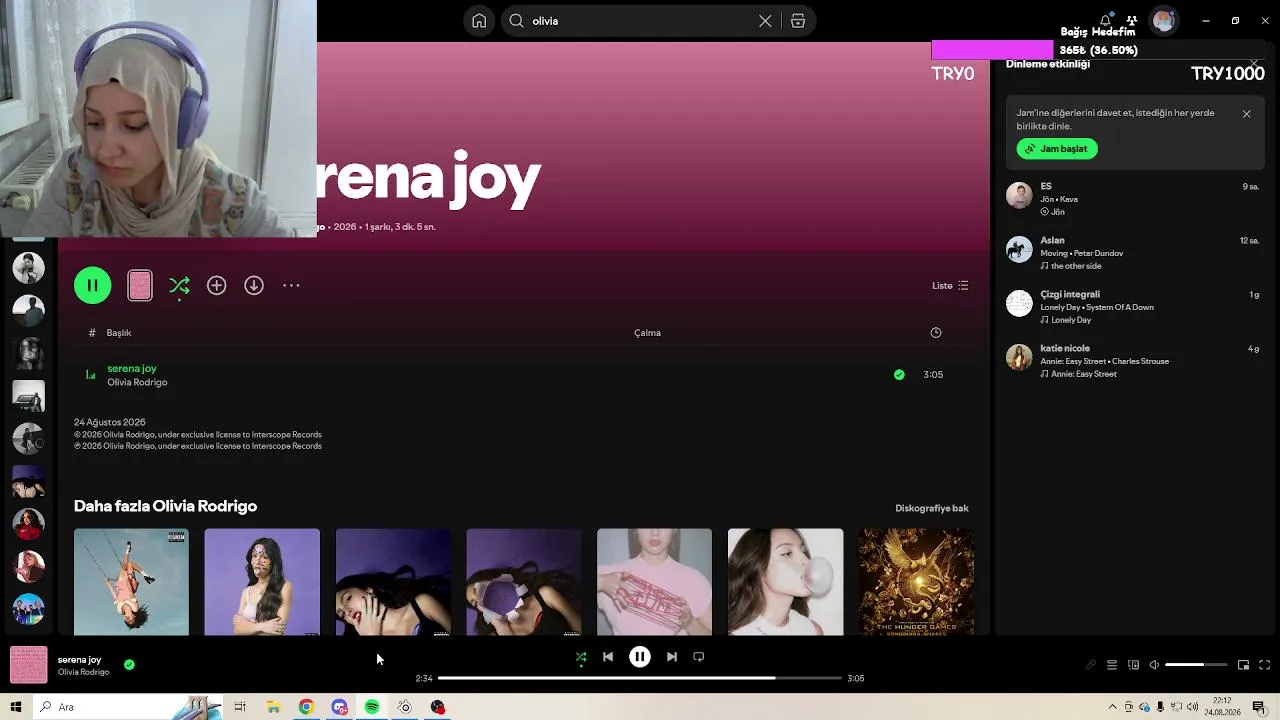Open The Hunger Games golden album cover
Screen dimensions: 1280x720
click(x=916, y=582)
